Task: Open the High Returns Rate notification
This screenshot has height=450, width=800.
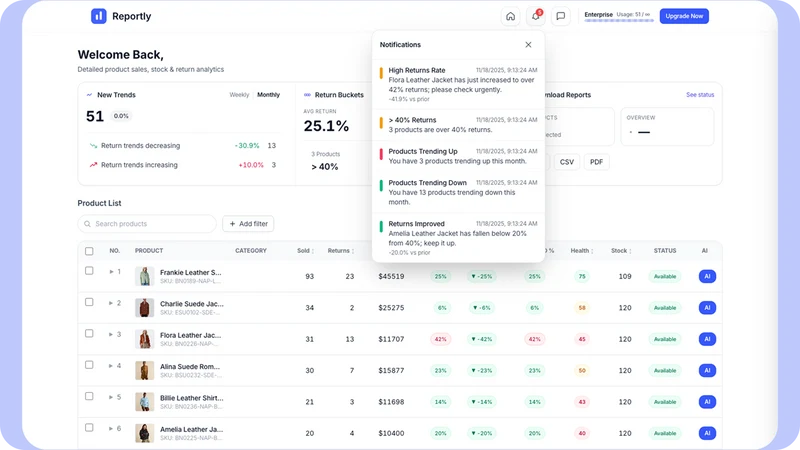Action: 458,85
